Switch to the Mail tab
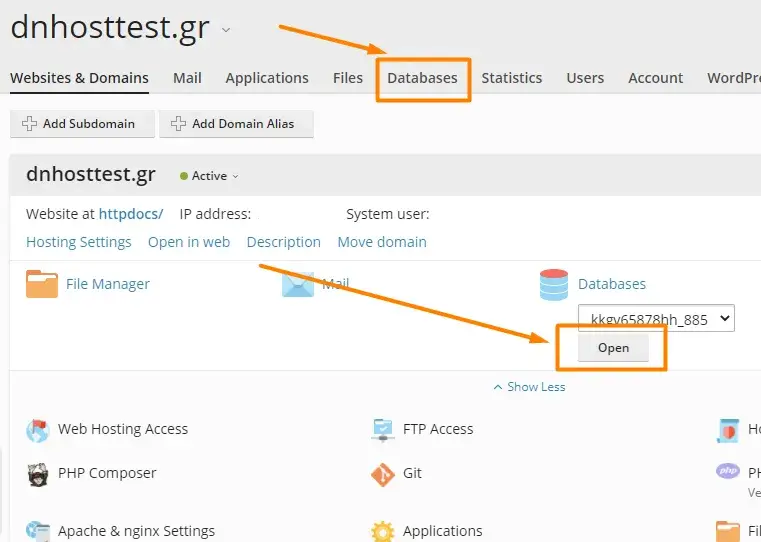The image size is (761, 542). [x=187, y=78]
